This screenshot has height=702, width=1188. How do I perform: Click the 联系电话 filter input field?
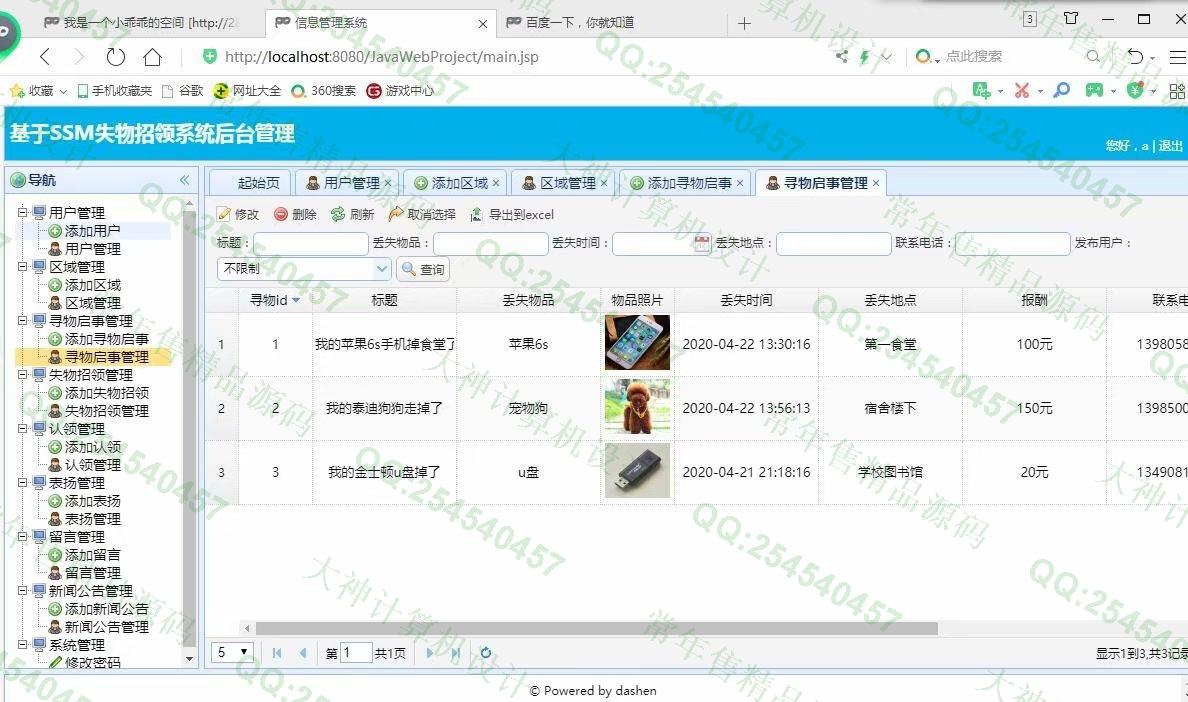point(1012,243)
